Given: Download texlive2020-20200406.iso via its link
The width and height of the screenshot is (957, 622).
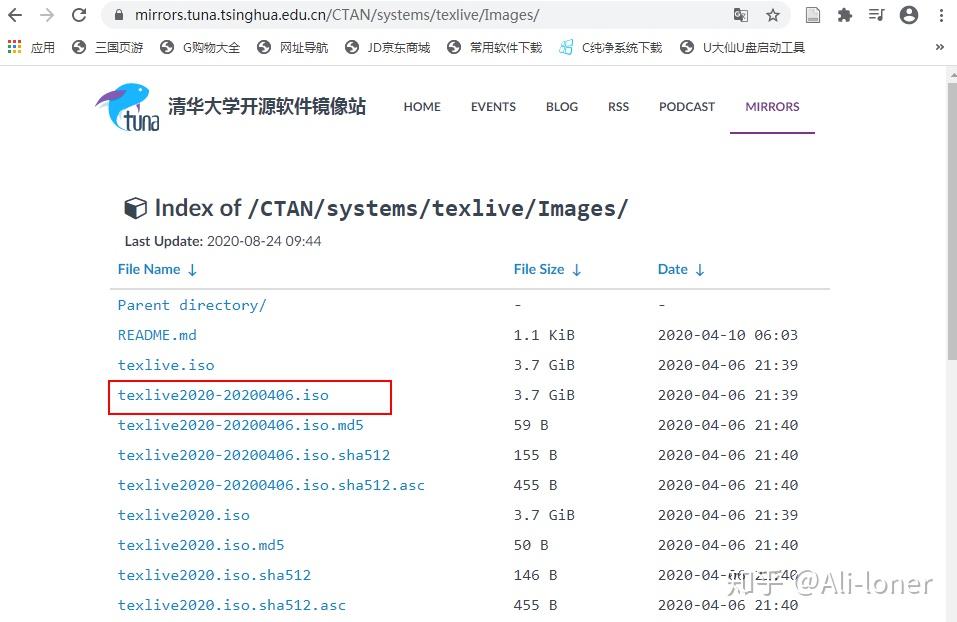Looking at the screenshot, I should tap(223, 395).
